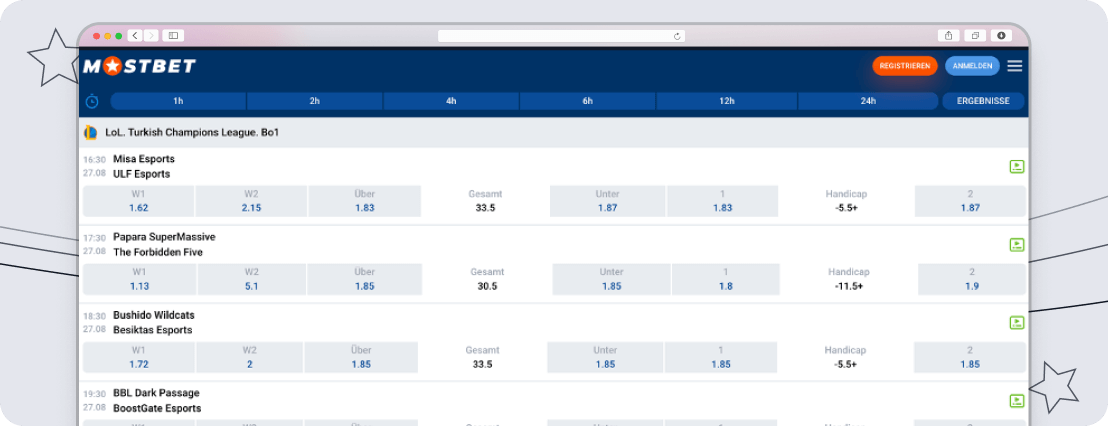Click browser back arrow

(135, 35)
